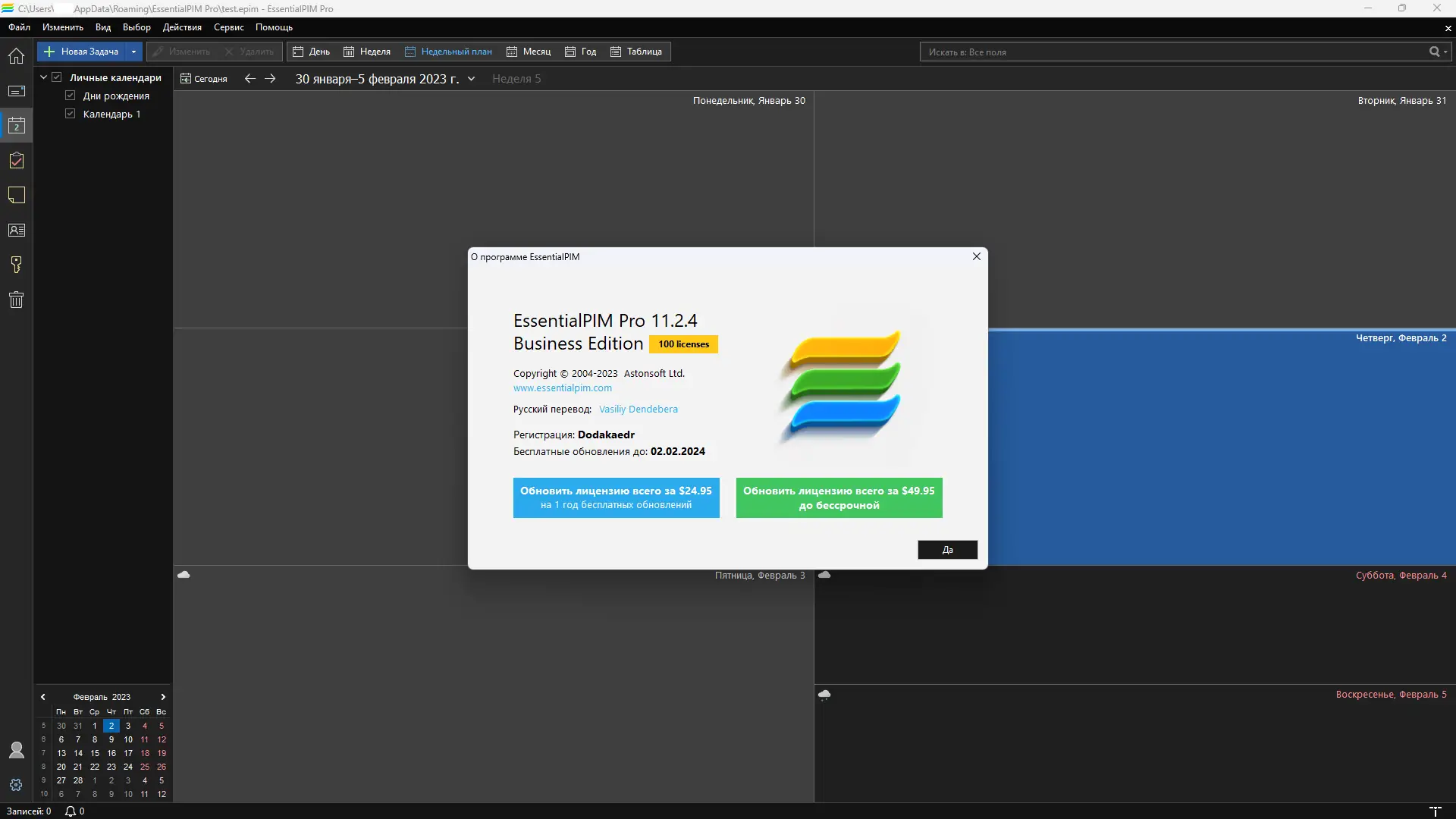
Task: Expand the date range dropdown chevron
Action: 471,79
